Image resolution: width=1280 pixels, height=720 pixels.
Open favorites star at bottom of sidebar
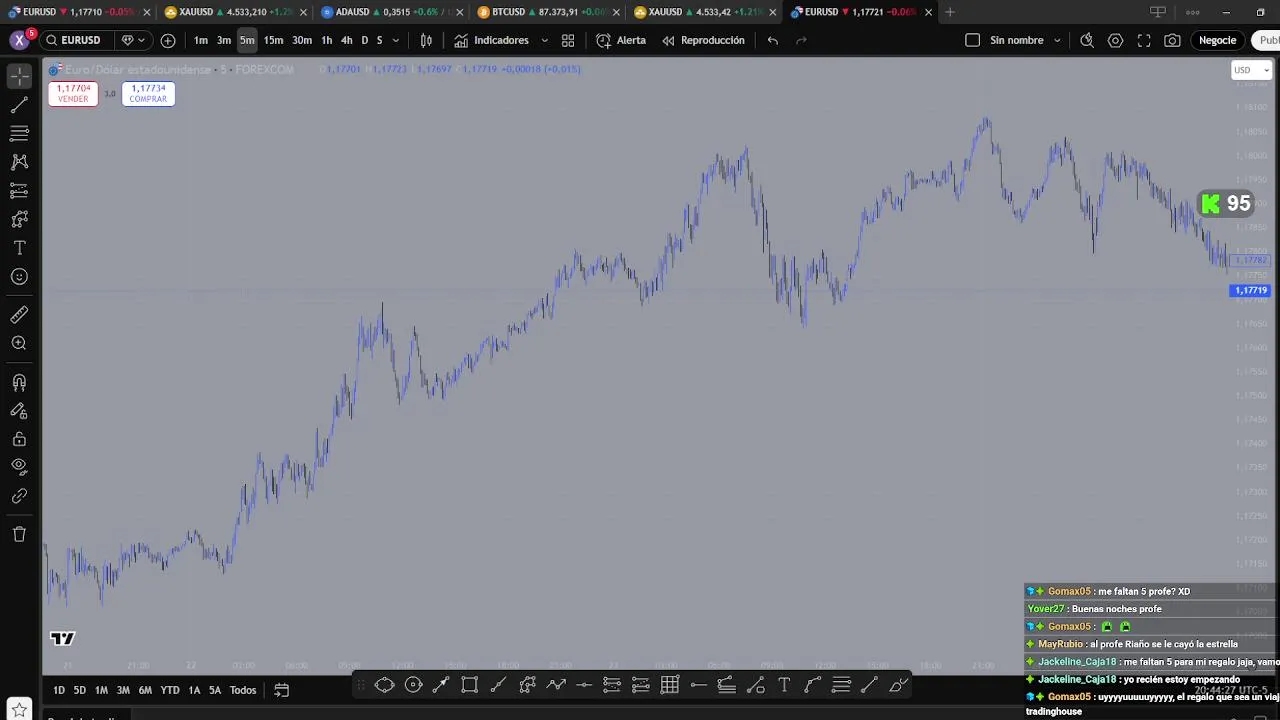(x=19, y=709)
